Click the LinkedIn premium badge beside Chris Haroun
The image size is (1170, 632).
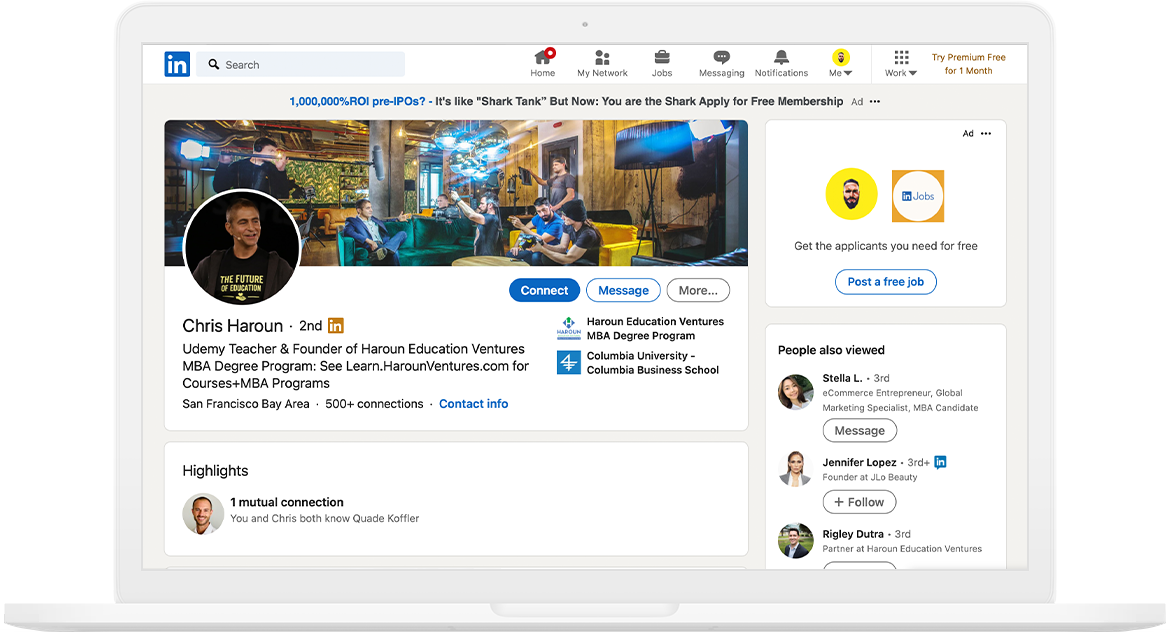pyautogui.click(x=336, y=326)
